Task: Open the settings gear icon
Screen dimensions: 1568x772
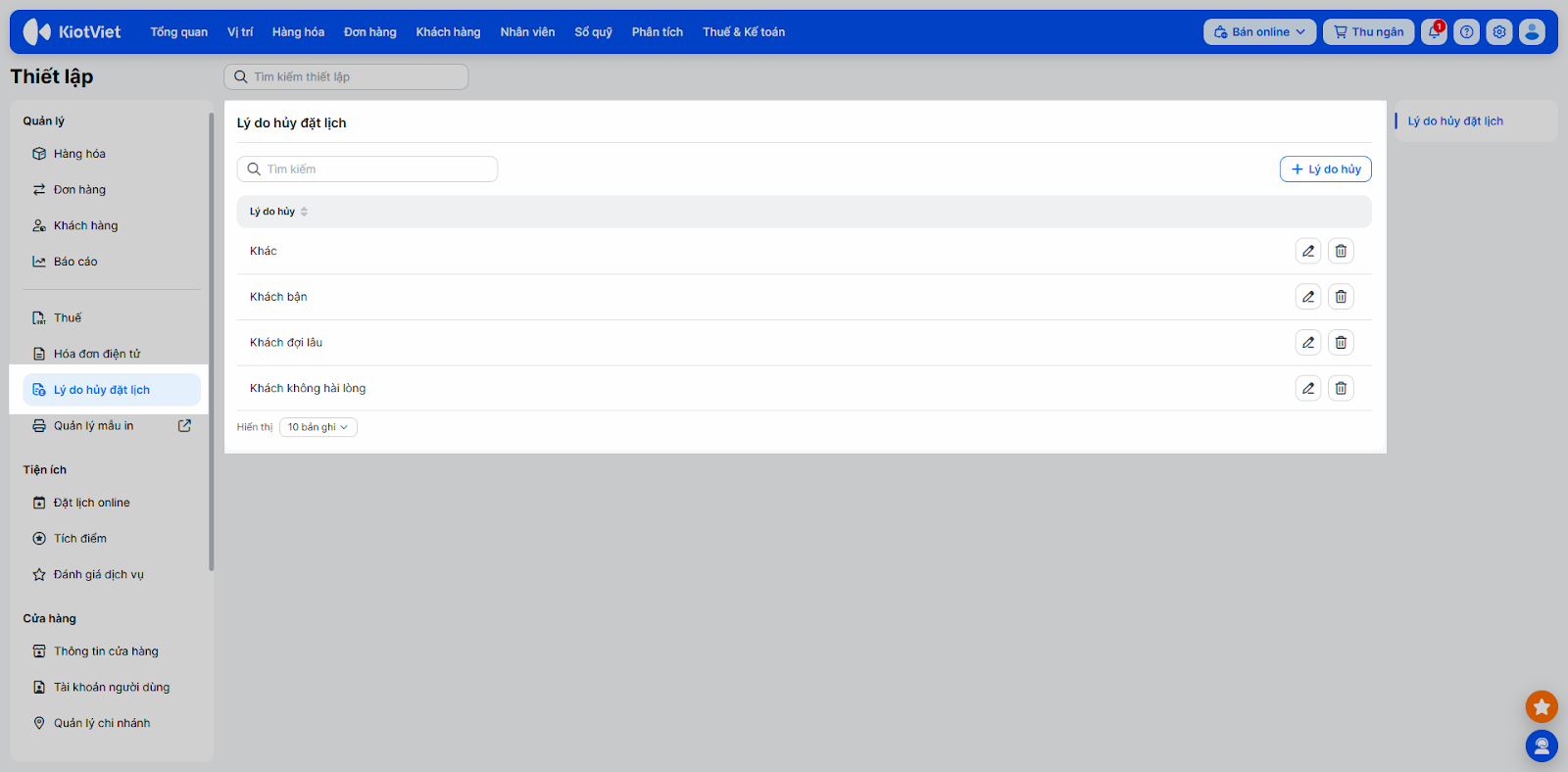Action: pos(1499,32)
